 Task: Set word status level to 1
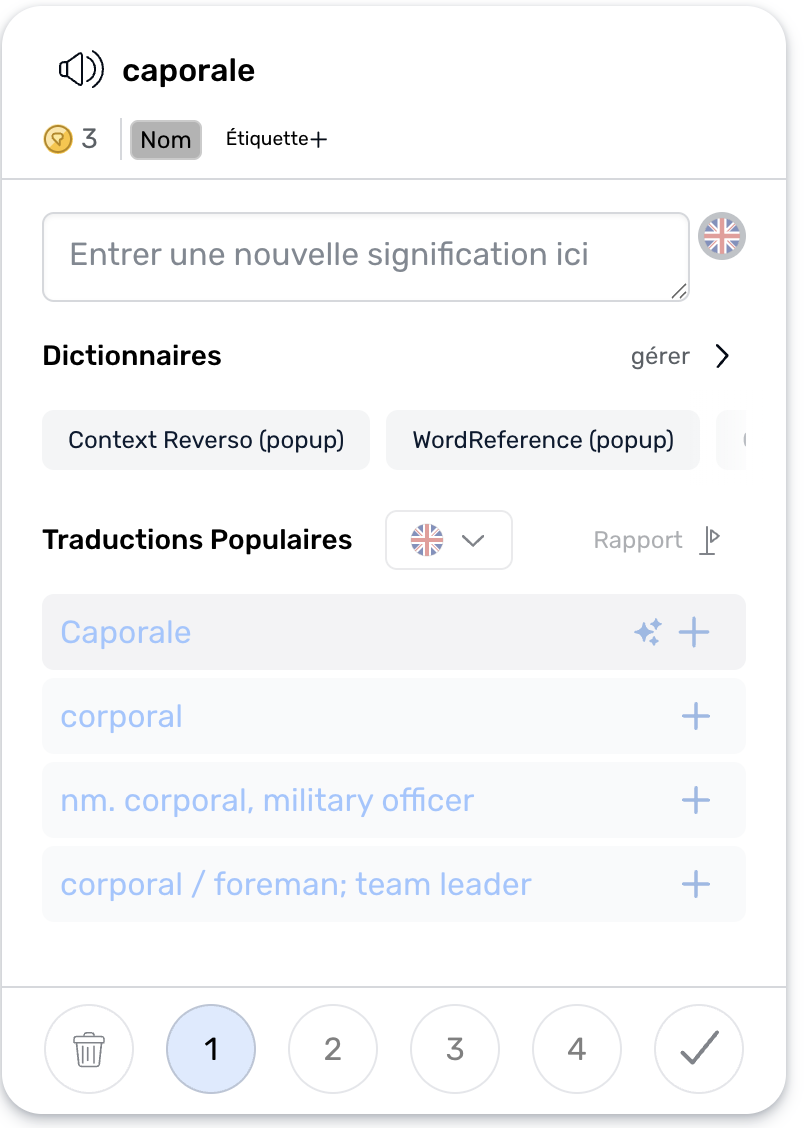211,1049
